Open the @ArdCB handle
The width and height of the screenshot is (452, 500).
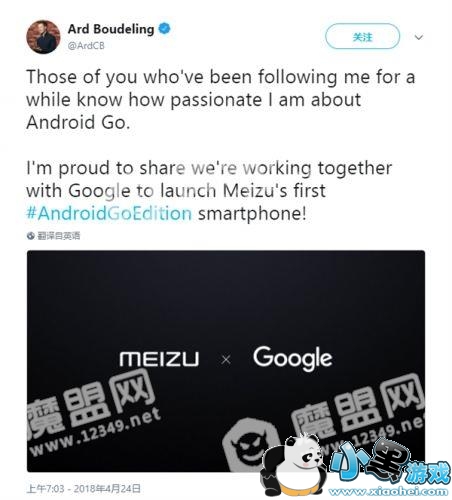coord(86,46)
